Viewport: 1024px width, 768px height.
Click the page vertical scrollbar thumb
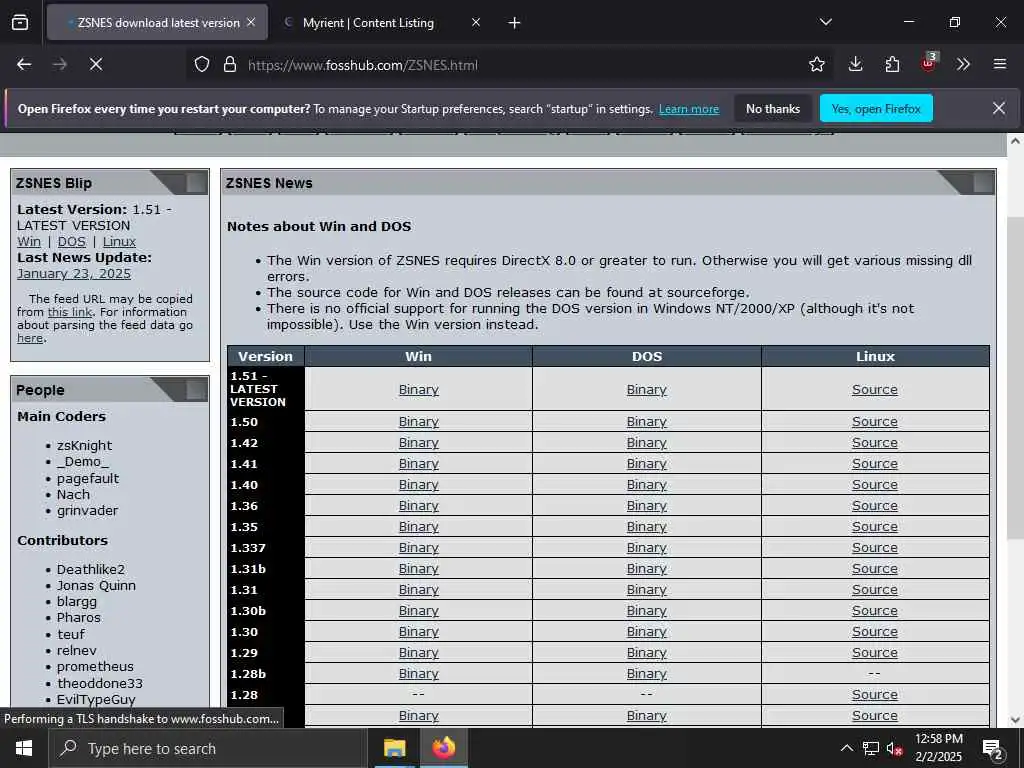point(1015,379)
